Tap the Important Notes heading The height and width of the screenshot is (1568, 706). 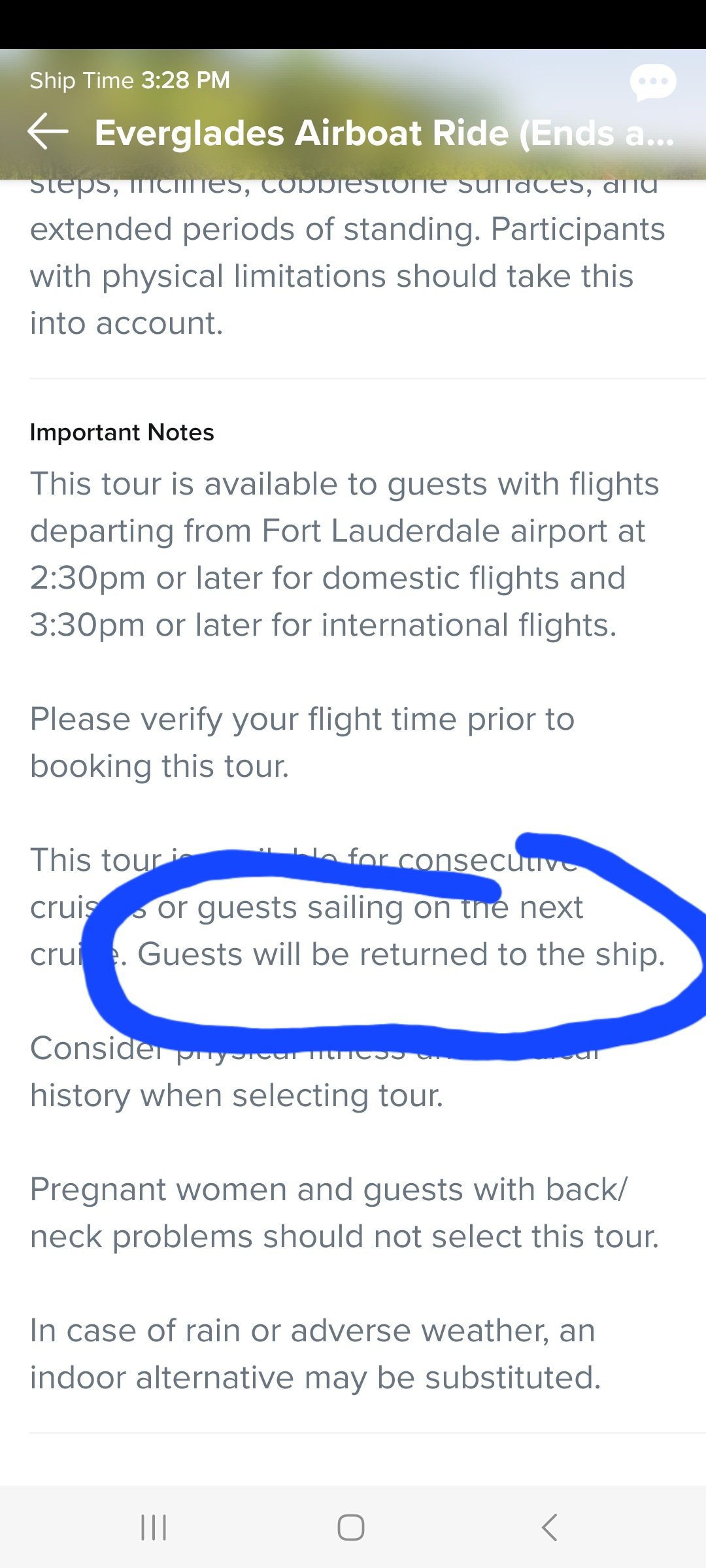[122, 433]
